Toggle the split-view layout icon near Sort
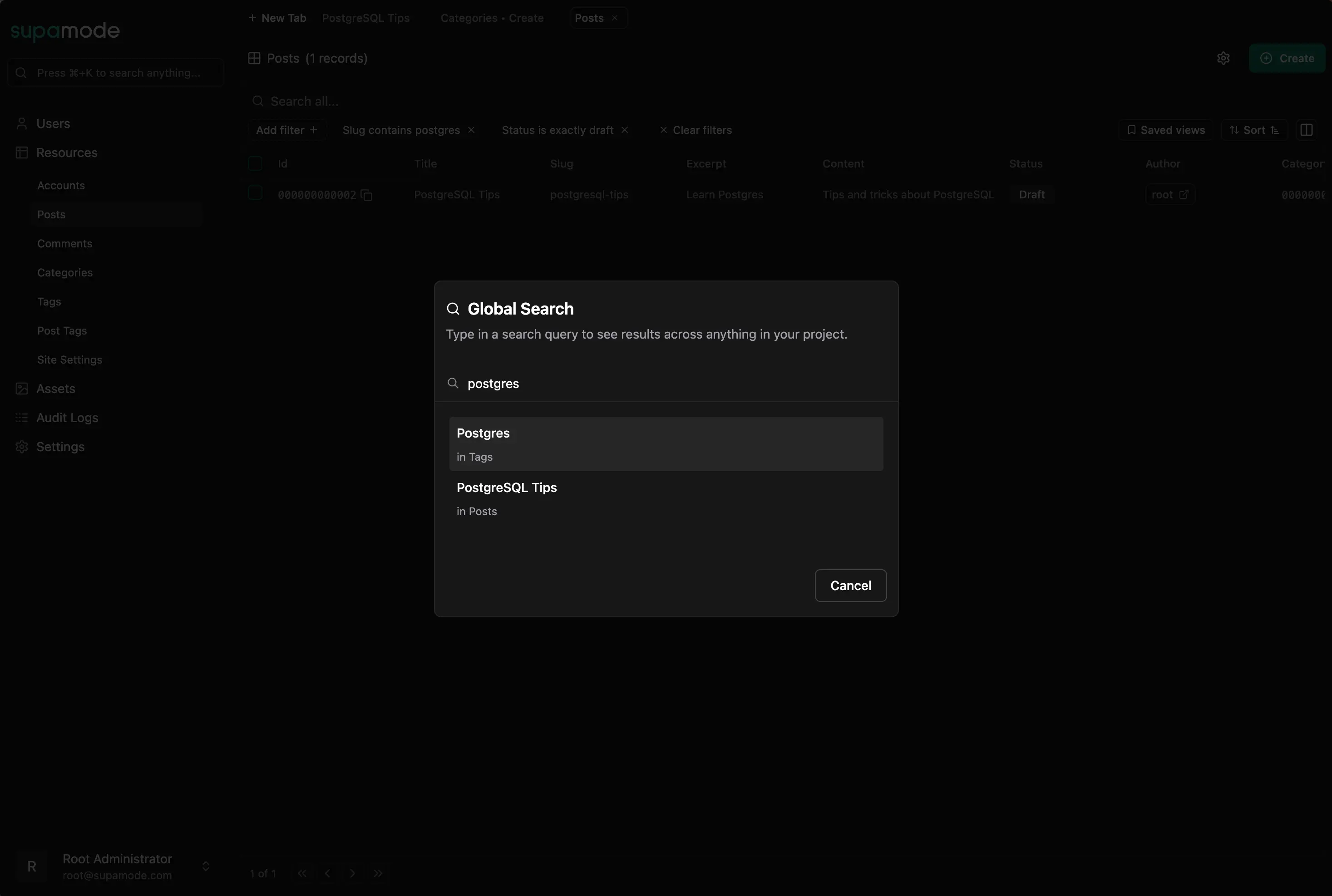Viewport: 1332px width, 896px height. click(1307, 130)
